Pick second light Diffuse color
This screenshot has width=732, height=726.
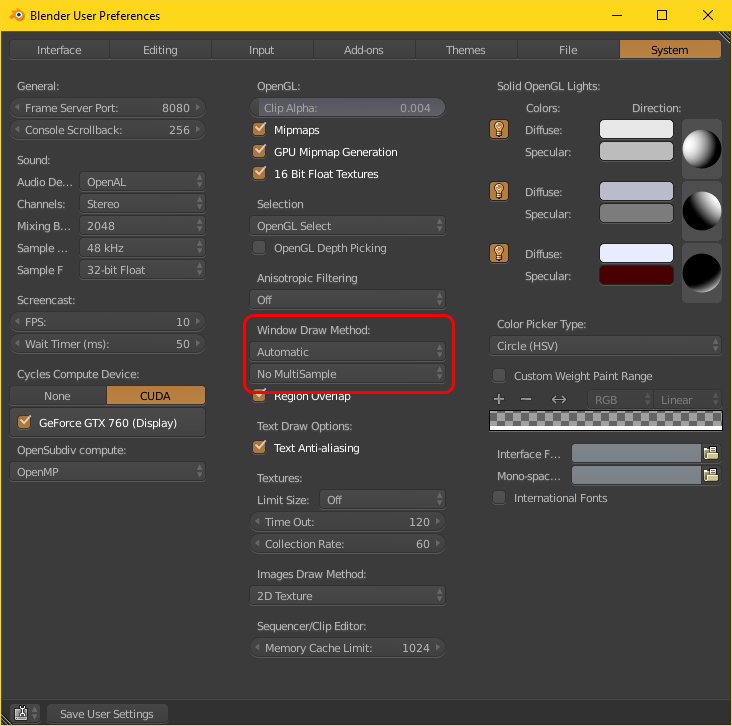point(636,191)
